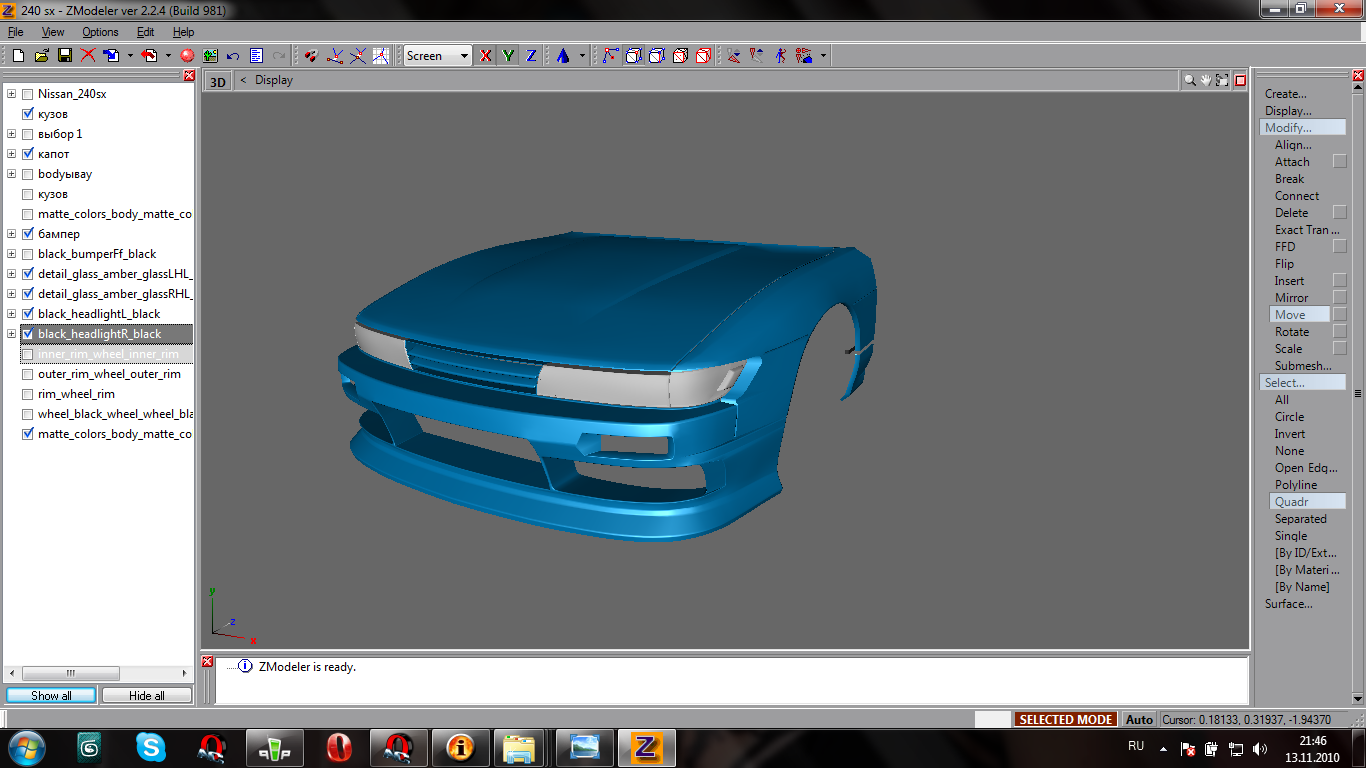Select the viewport zoom magnifier tool
The image size is (1366, 768).
pyautogui.click(x=1190, y=80)
